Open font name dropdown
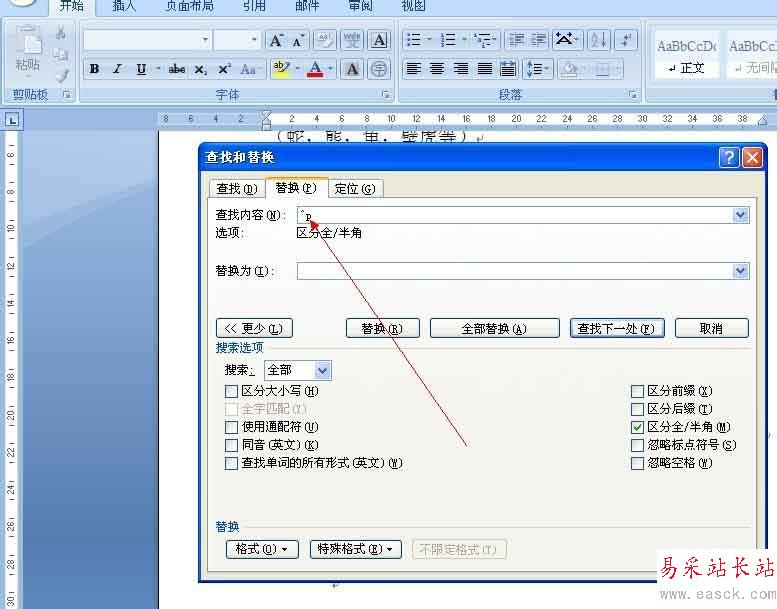The width and height of the screenshot is (777, 609). click(205, 40)
